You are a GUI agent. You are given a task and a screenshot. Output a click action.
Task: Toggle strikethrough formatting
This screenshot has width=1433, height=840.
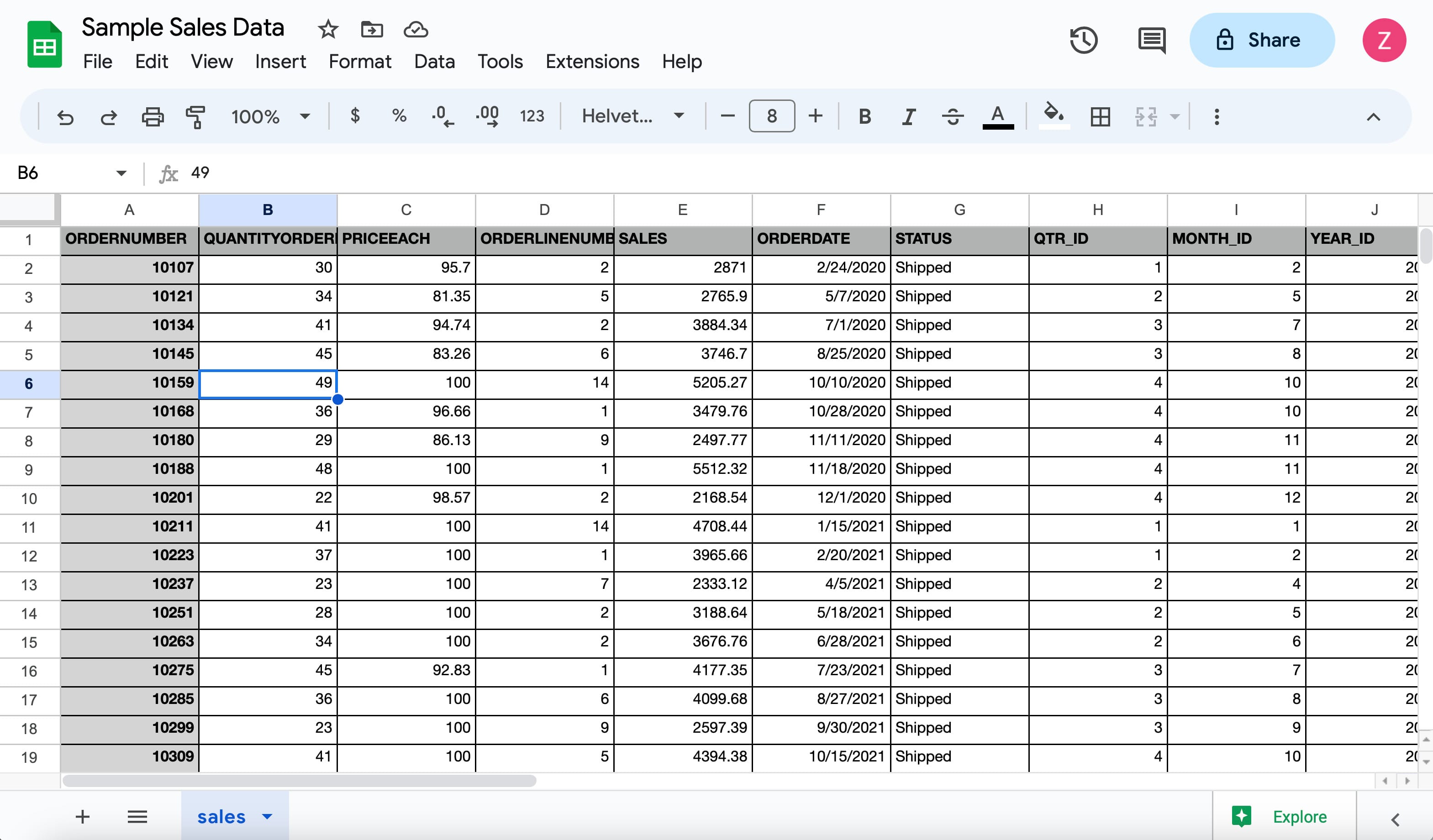[953, 116]
